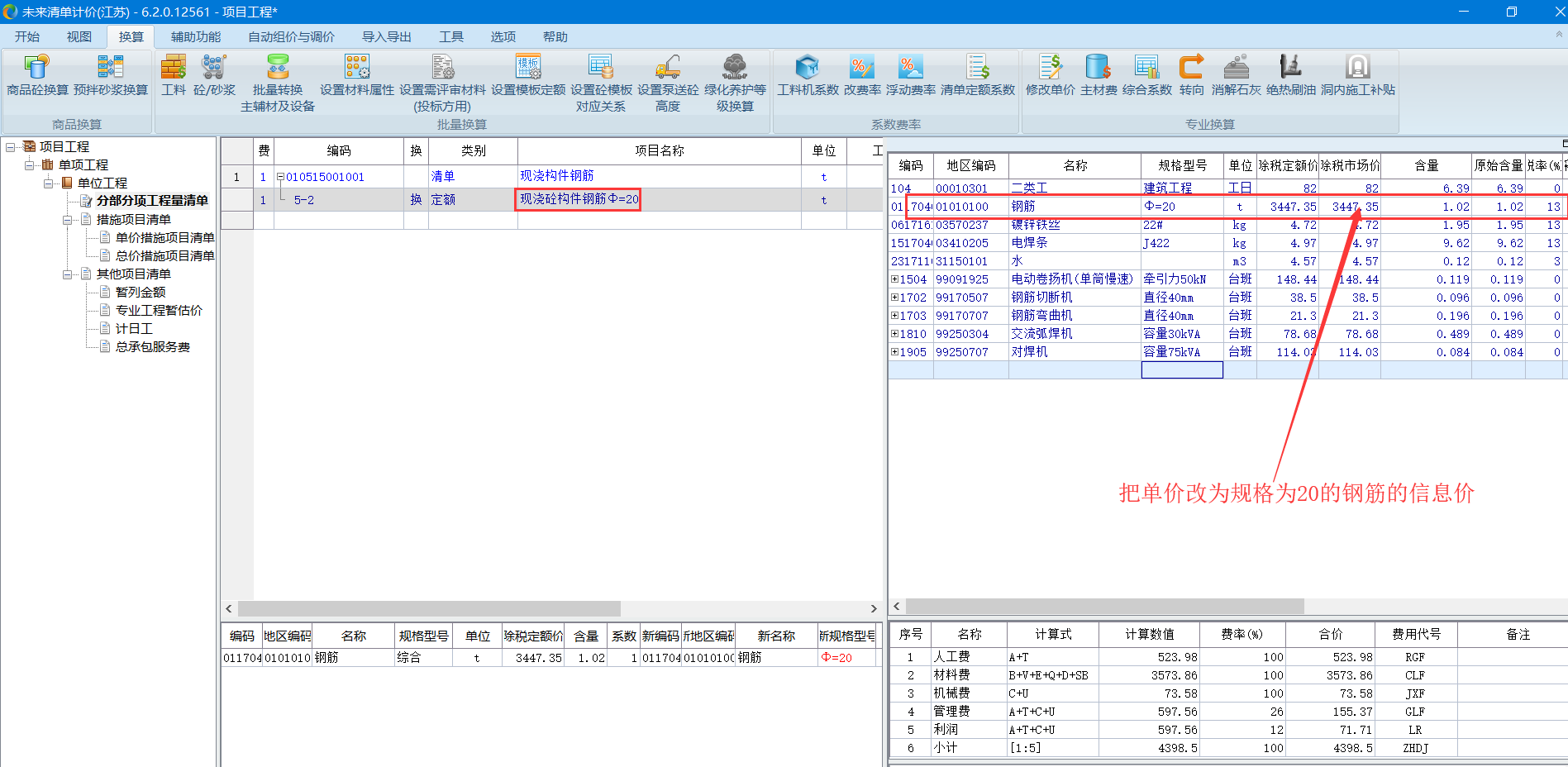Select 计日工 in tree
1568x767 pixels.
134,329
